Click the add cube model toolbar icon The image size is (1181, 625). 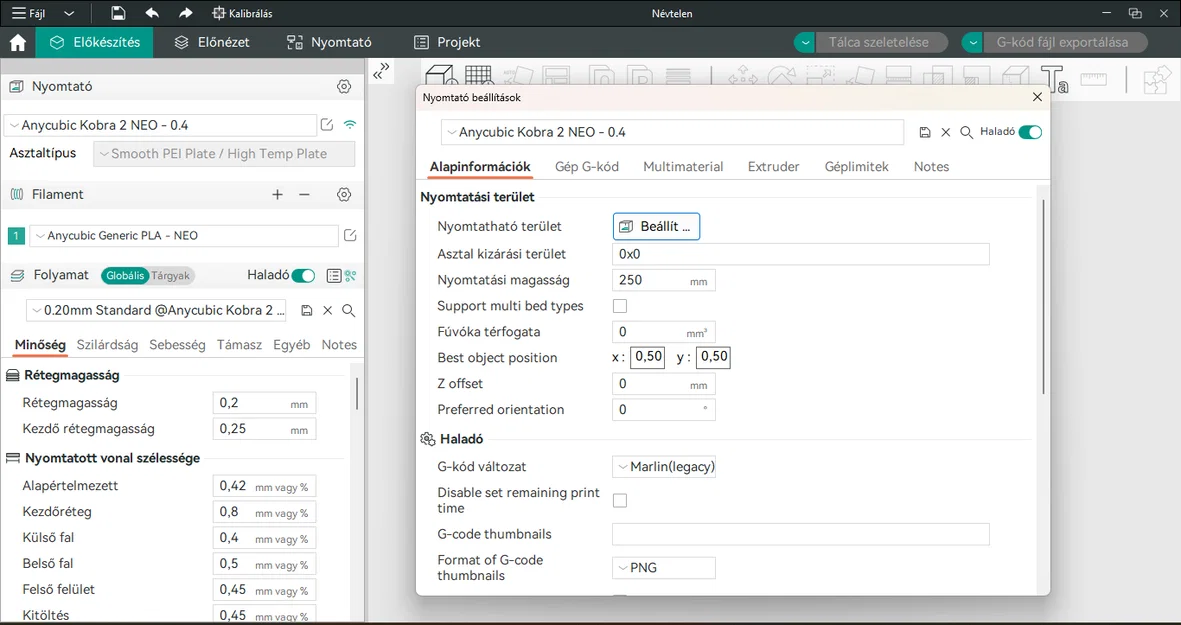pos(440,75)
